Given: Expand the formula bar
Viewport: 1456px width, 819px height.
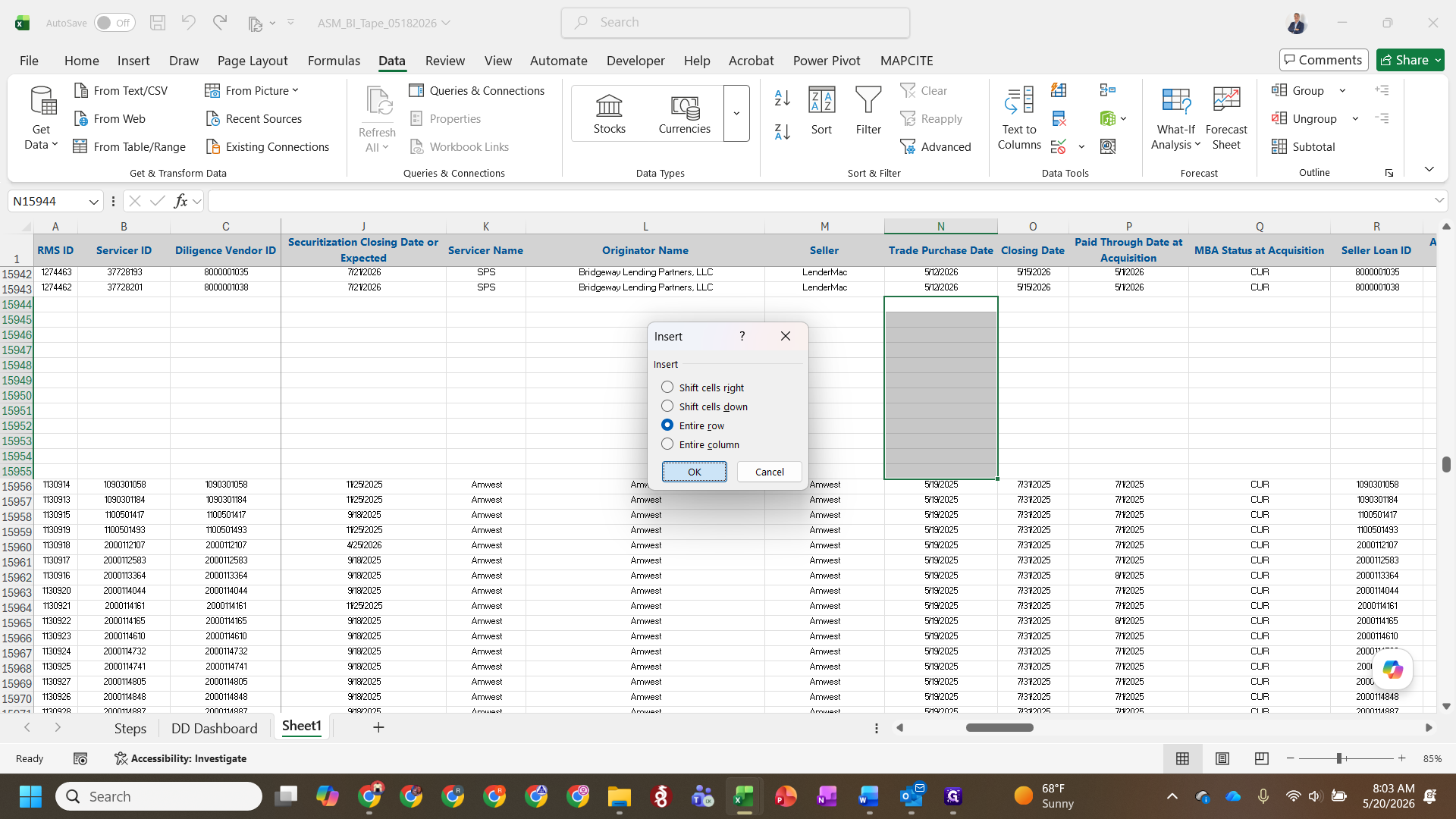Looking at the screenshot, I should pyautogui.click(x=1439, y=201).
